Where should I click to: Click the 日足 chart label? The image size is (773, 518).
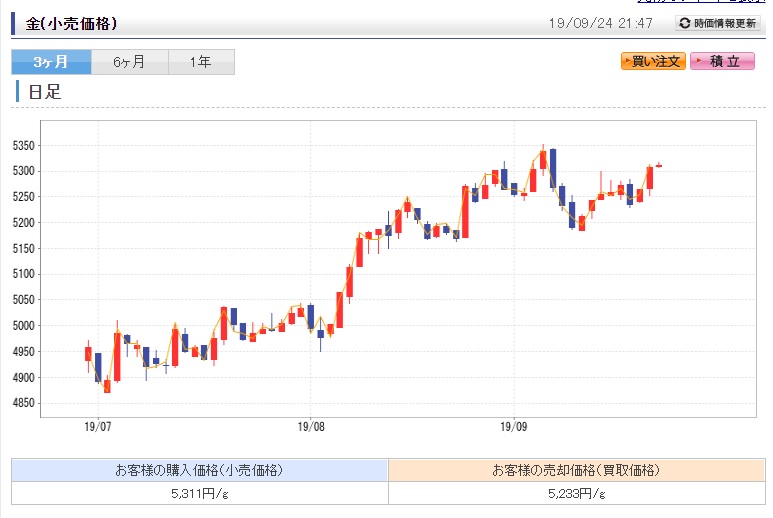[45, 92]
